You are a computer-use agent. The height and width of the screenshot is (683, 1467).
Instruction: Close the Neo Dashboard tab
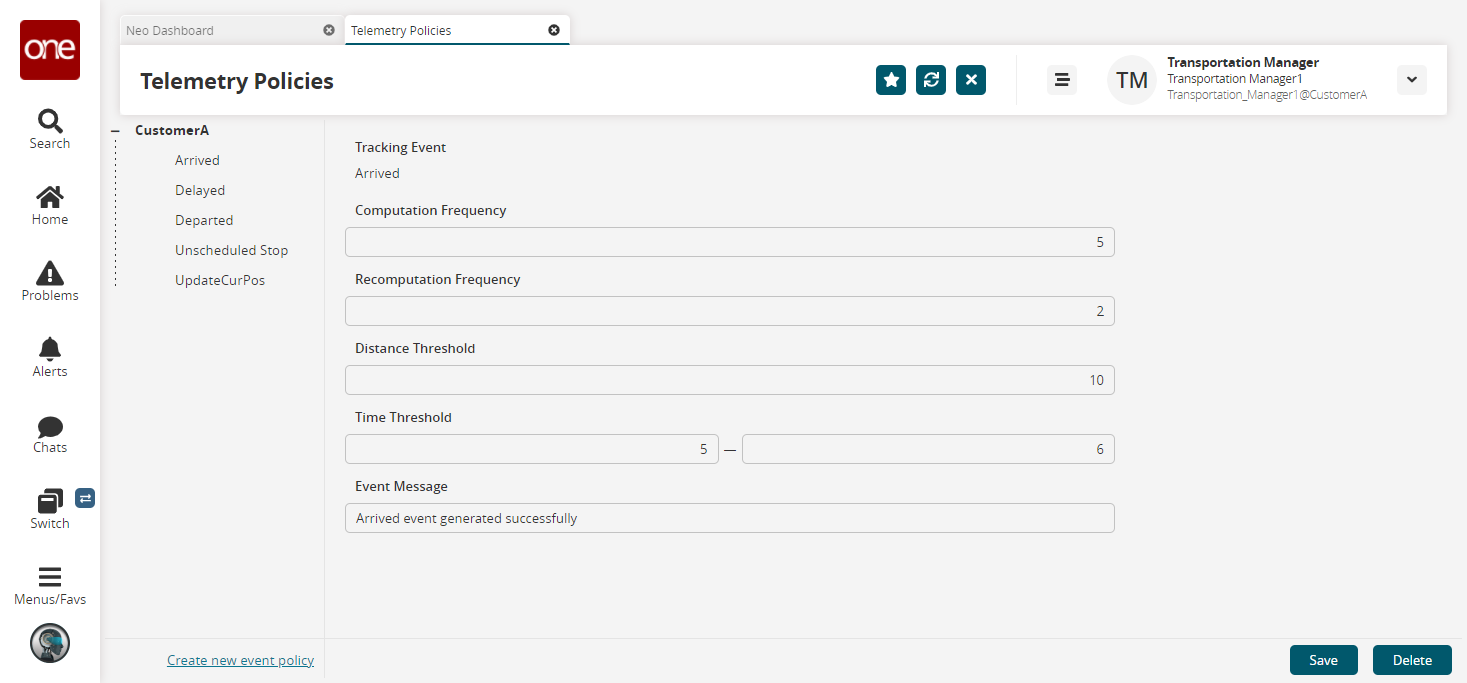pos(329,30)
